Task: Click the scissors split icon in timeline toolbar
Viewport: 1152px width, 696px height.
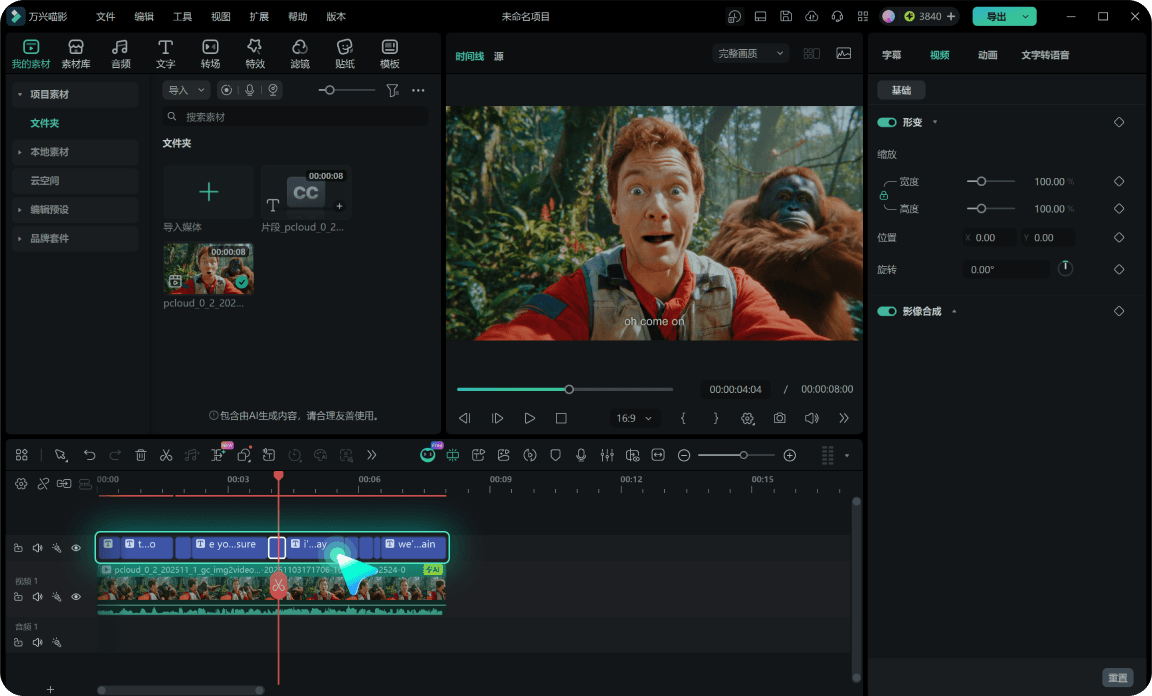Action: pos(166,456)
